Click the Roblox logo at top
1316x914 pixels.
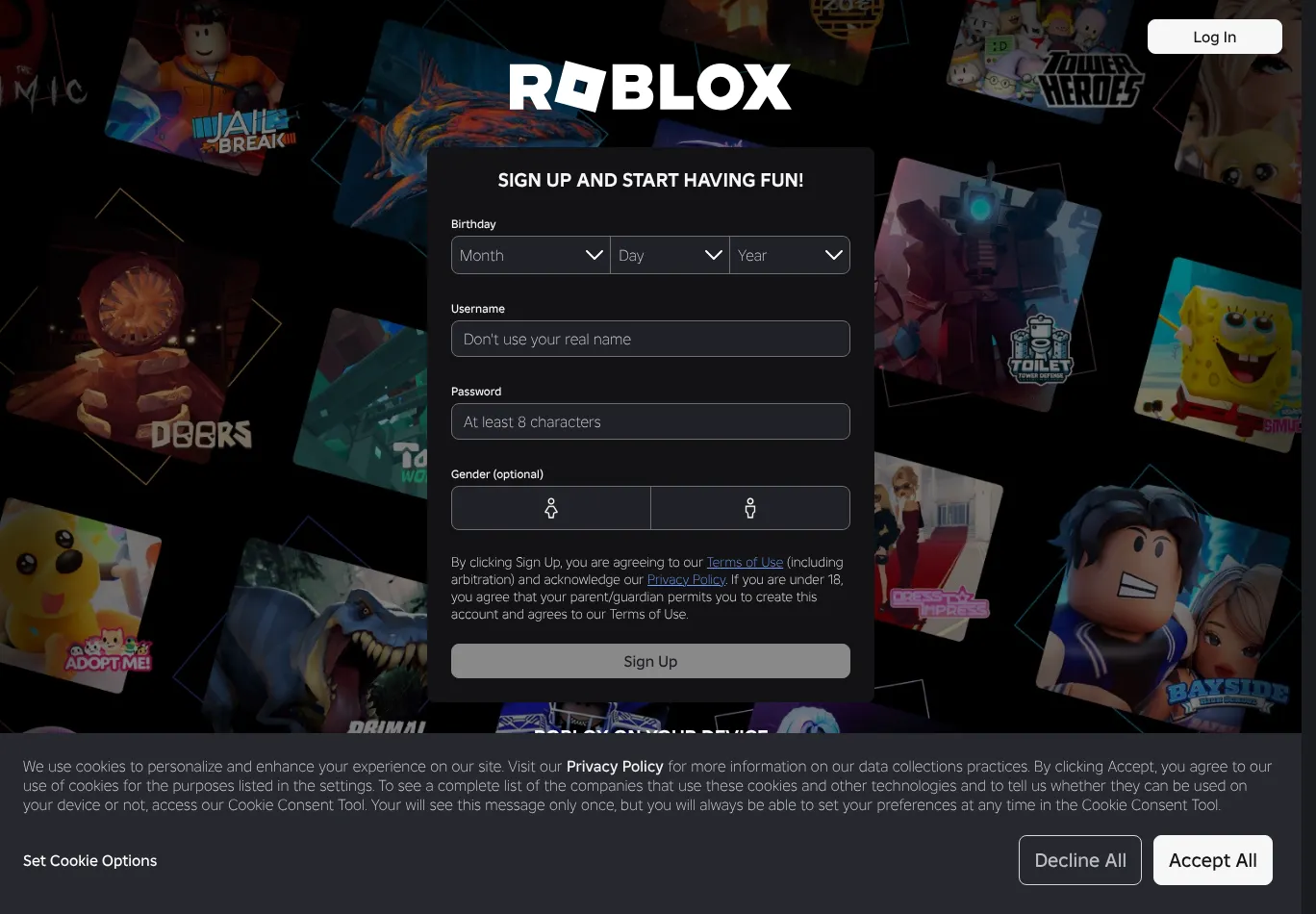pyautogui.click(x=650, y=88)
